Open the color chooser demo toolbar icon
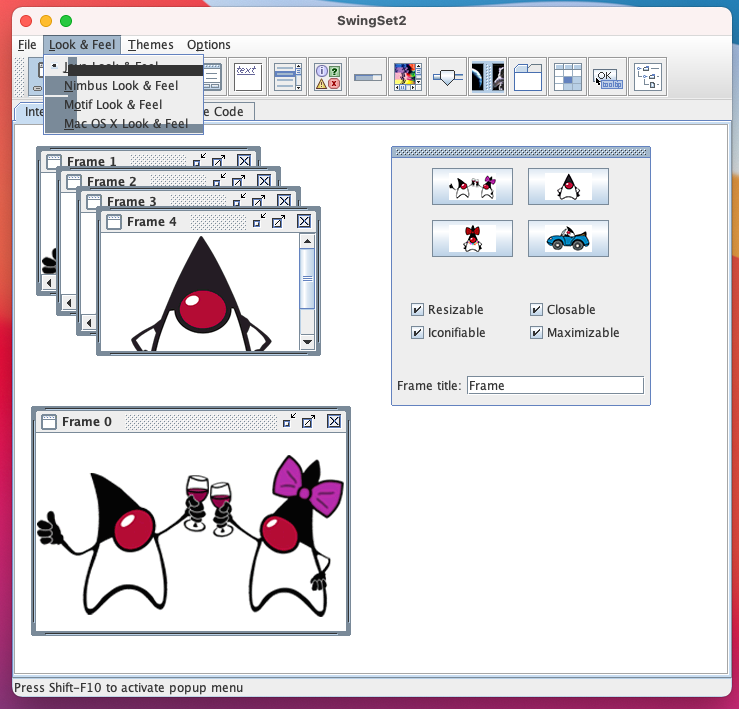This screenshot has height=709, width=739. coord(408,76)
